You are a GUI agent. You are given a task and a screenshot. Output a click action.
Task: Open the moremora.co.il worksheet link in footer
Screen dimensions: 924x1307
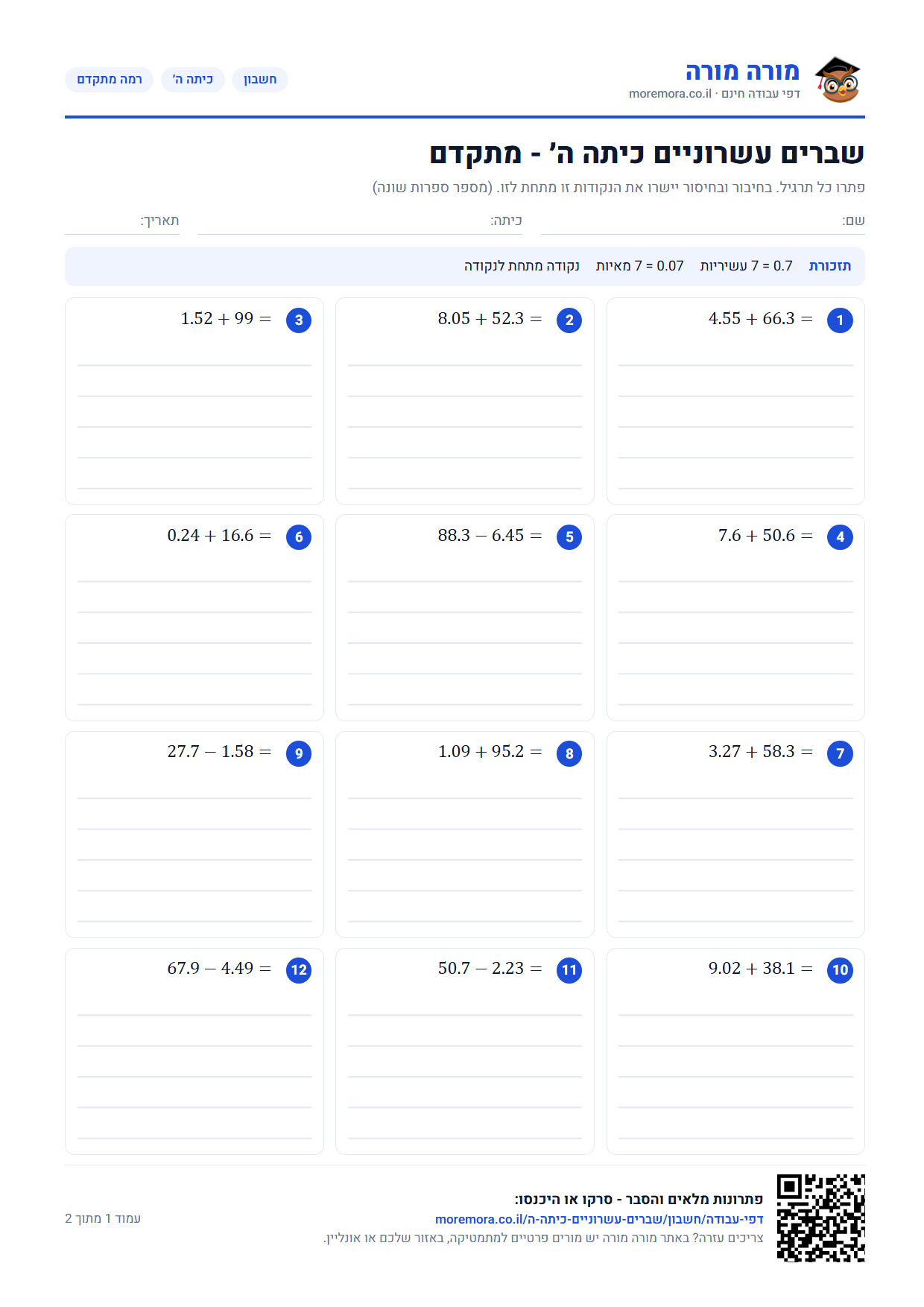(x=599, y=1219)
